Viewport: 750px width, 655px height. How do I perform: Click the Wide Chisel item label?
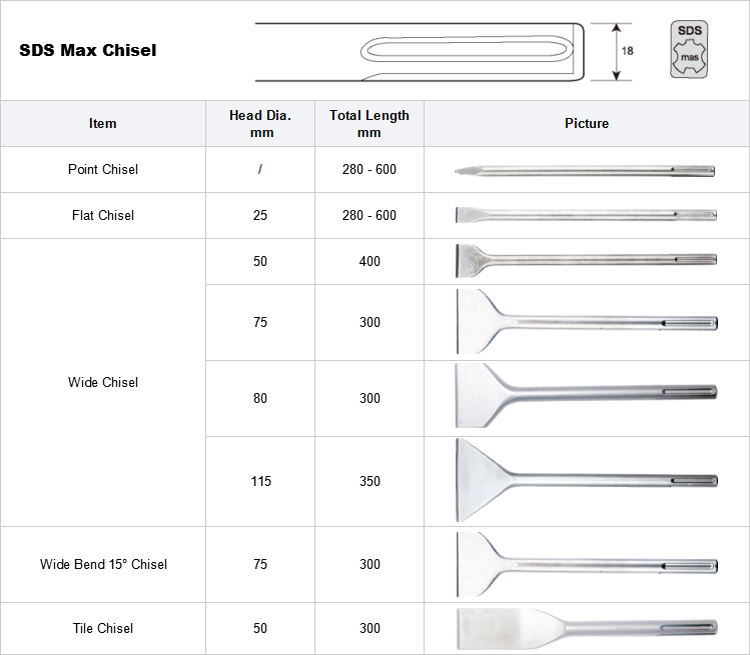pos(103,382)
